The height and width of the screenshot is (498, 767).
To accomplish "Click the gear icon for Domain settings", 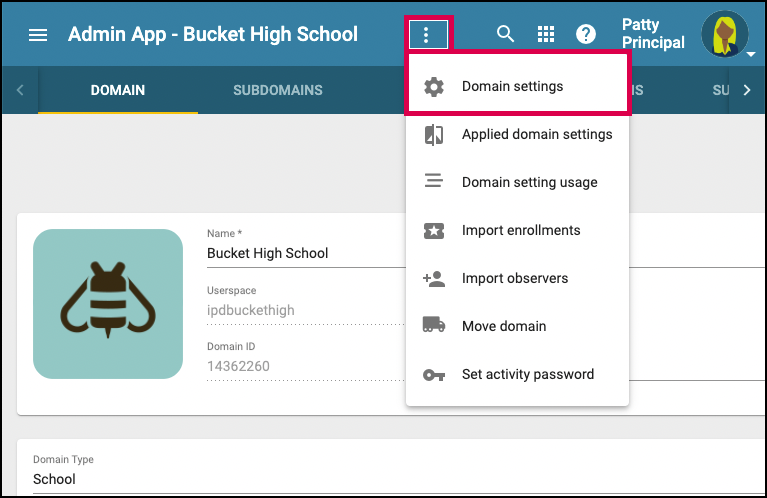I will (x=433, y=87).
